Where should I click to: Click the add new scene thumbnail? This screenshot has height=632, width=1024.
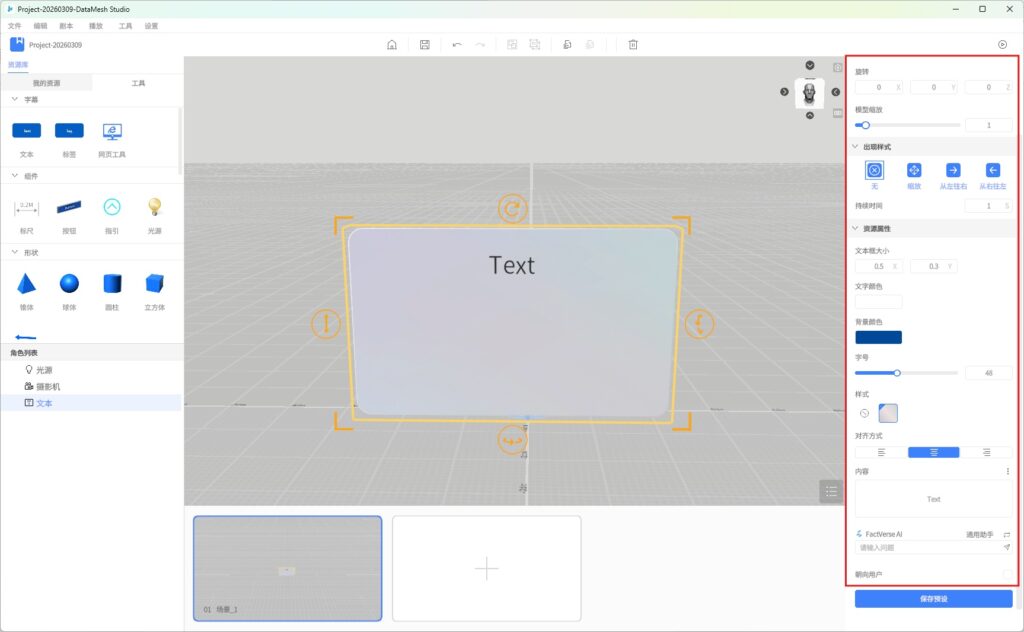click(486, 568)
